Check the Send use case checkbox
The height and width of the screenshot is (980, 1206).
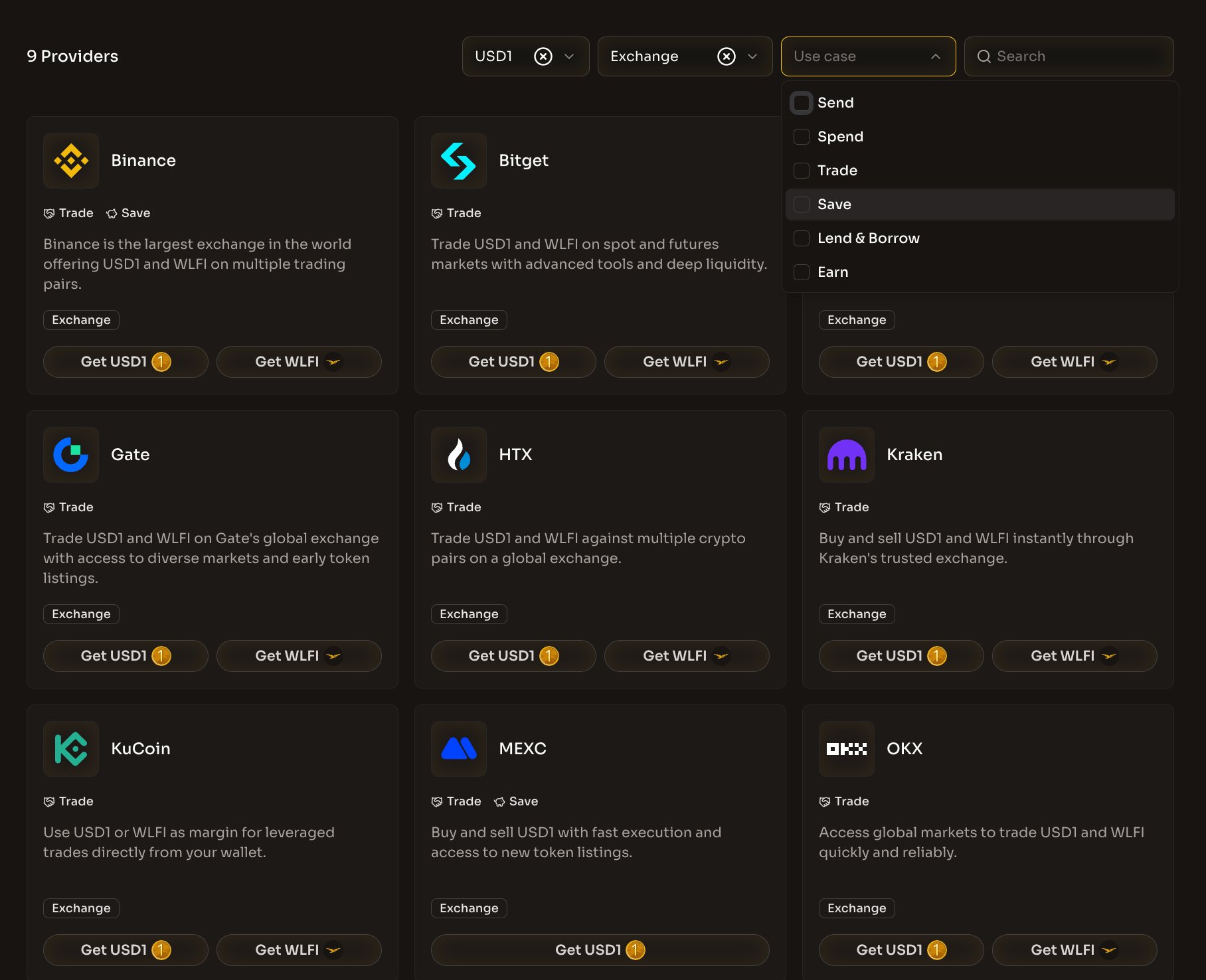[802, 103]
